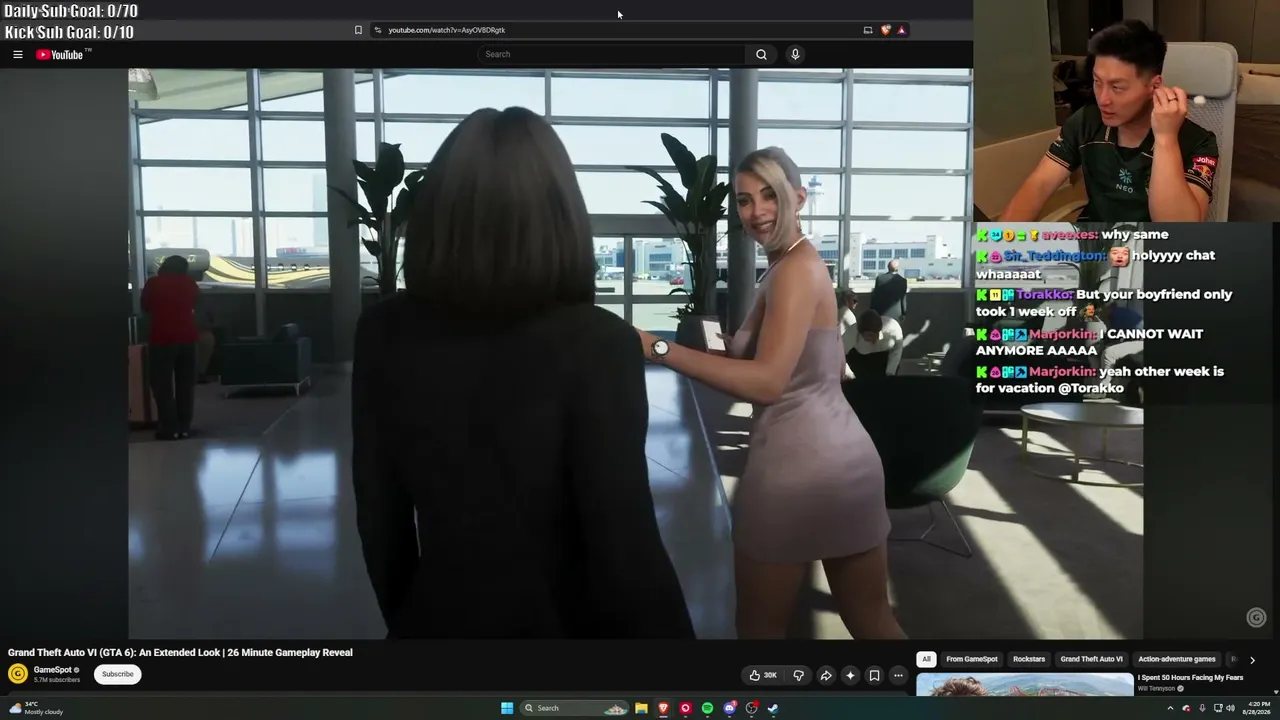Open the Brave Shields lion icon
This screenshot has height=720, width=1280.
(x=885, y=30)
